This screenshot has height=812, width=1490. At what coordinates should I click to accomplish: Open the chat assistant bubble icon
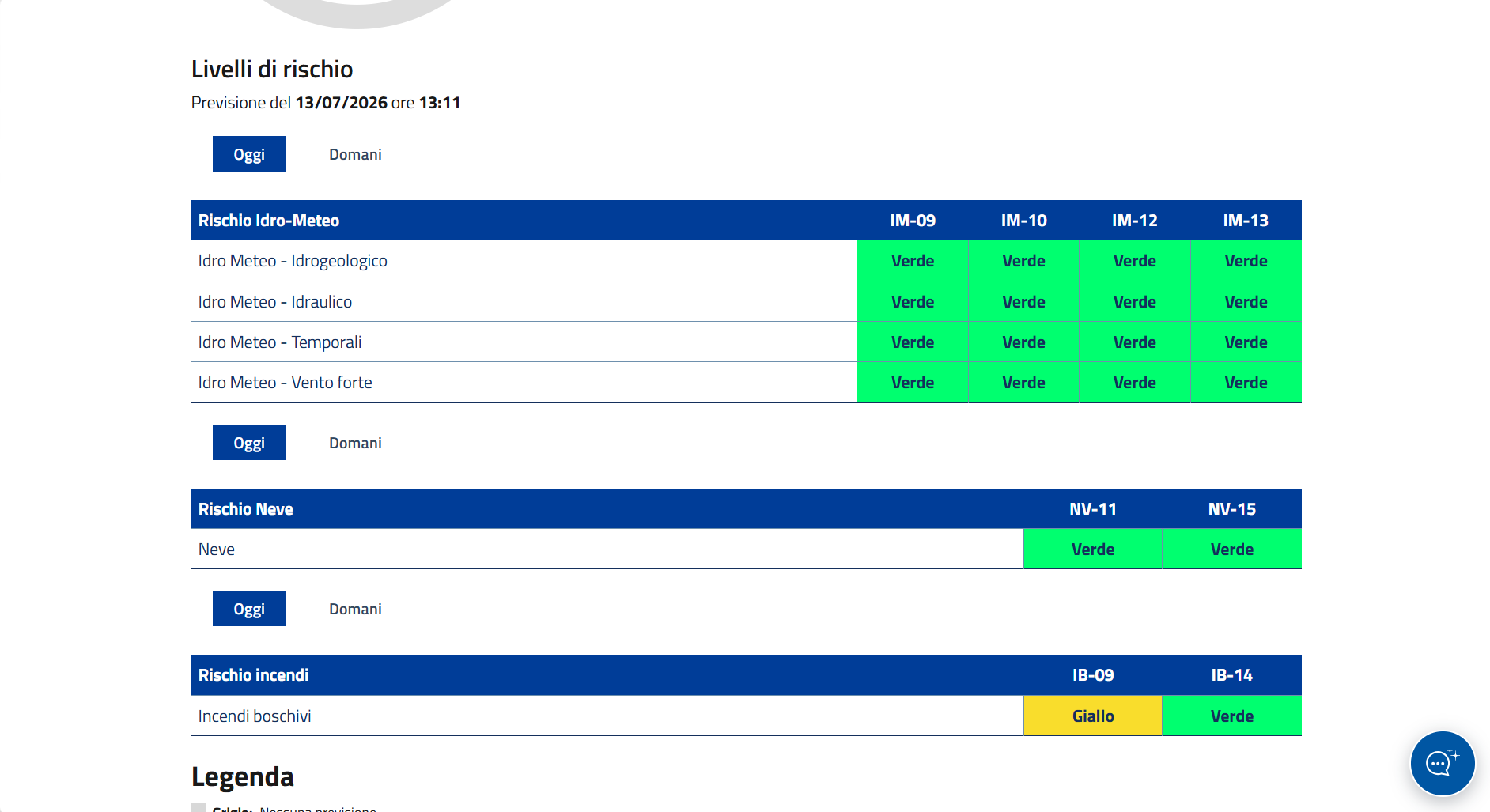[1442, 763]
